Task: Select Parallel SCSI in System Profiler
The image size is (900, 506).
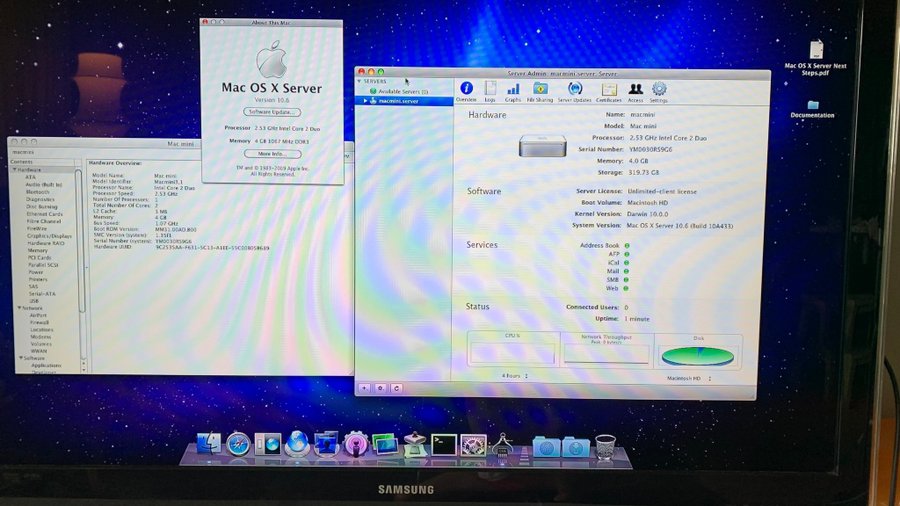Action: click(x=43, y=265)
